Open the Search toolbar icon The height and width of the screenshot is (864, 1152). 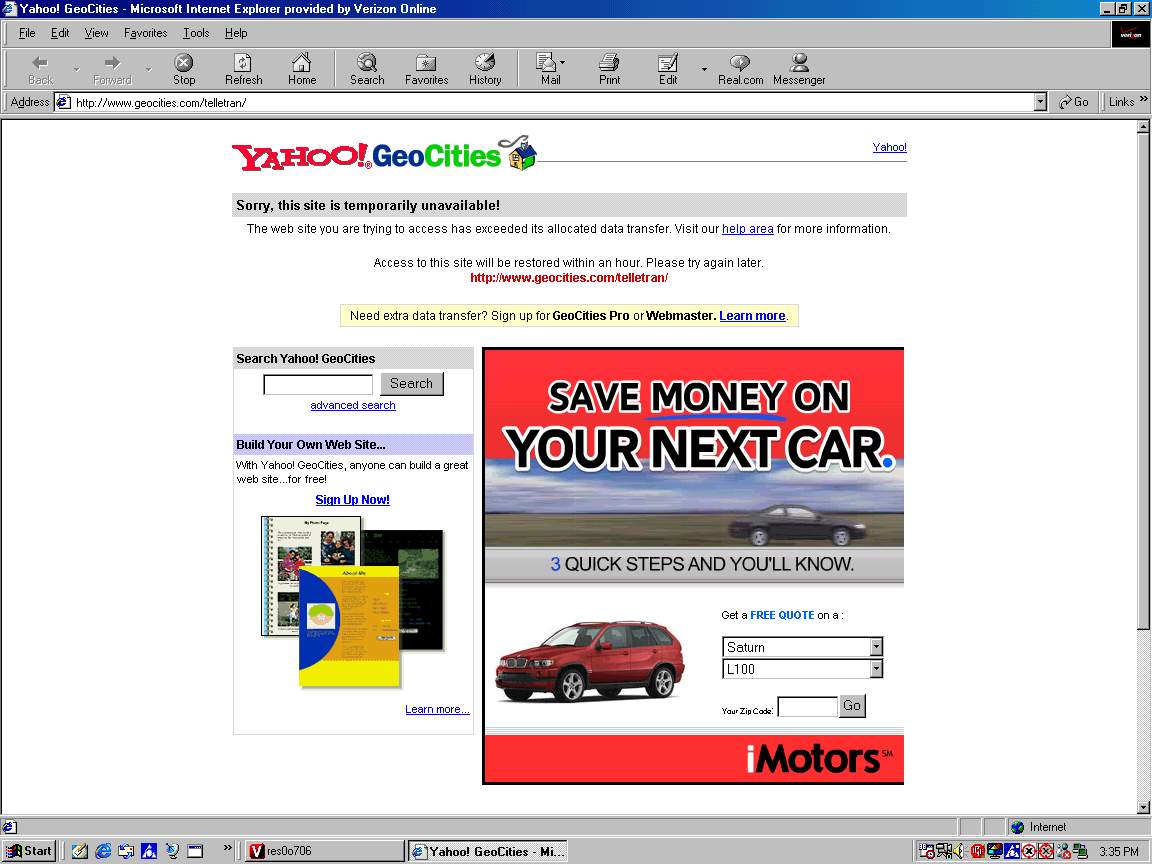(x=367, y=69)
